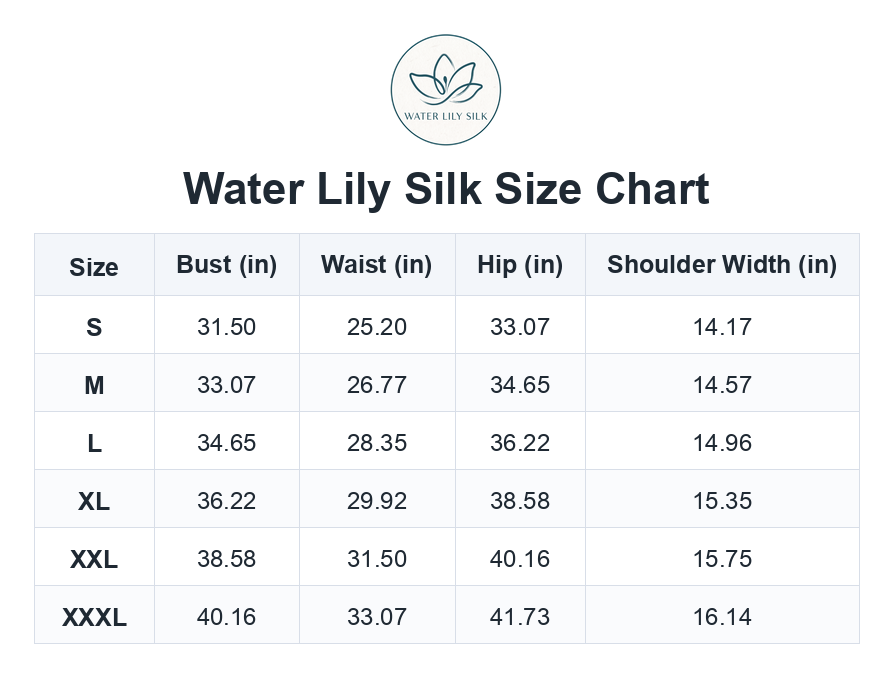
Task: Select hip value 41.73 for XXXL
Action: (520, 617)
